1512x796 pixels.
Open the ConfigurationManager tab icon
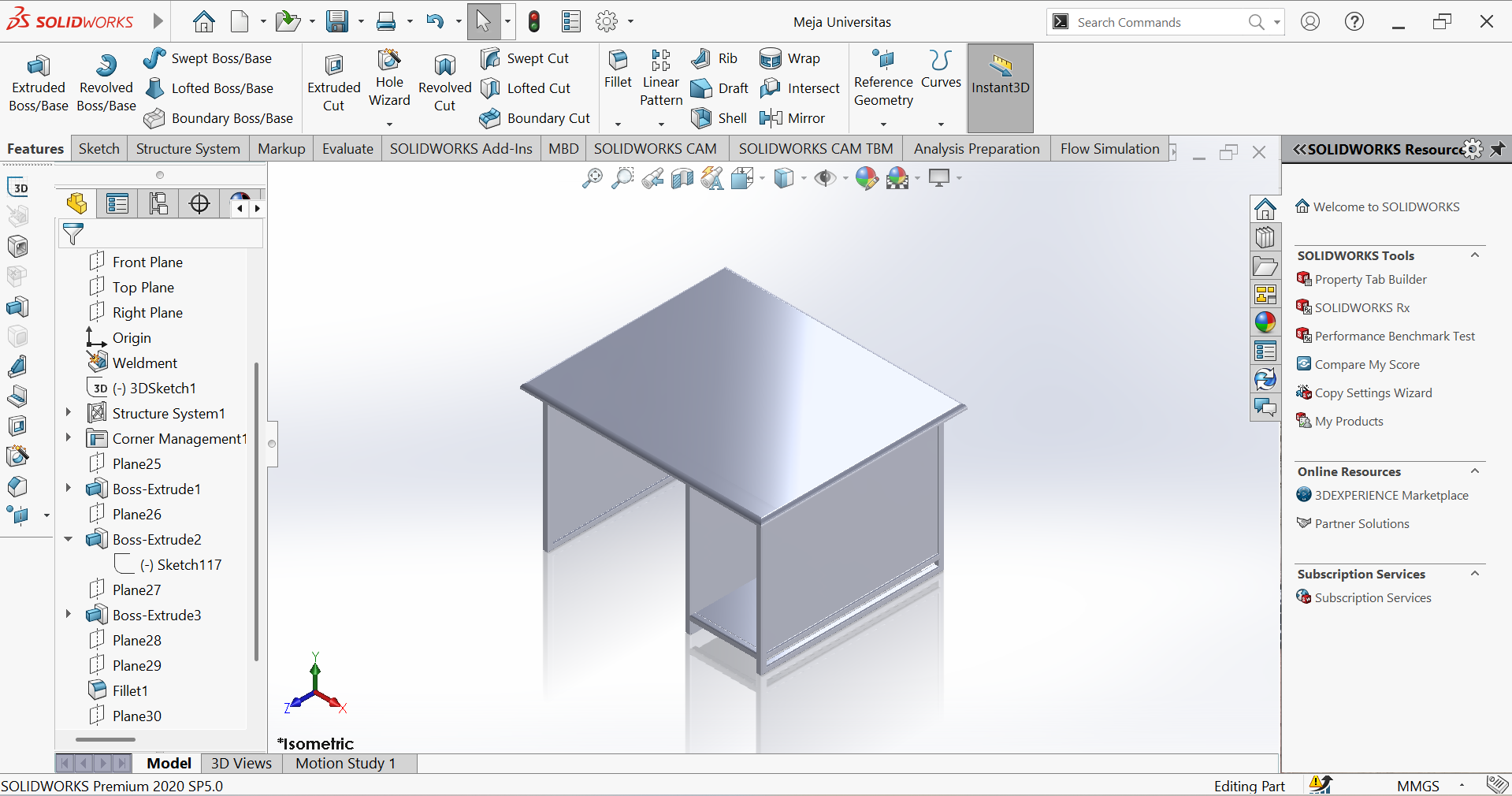coord(158,204)
